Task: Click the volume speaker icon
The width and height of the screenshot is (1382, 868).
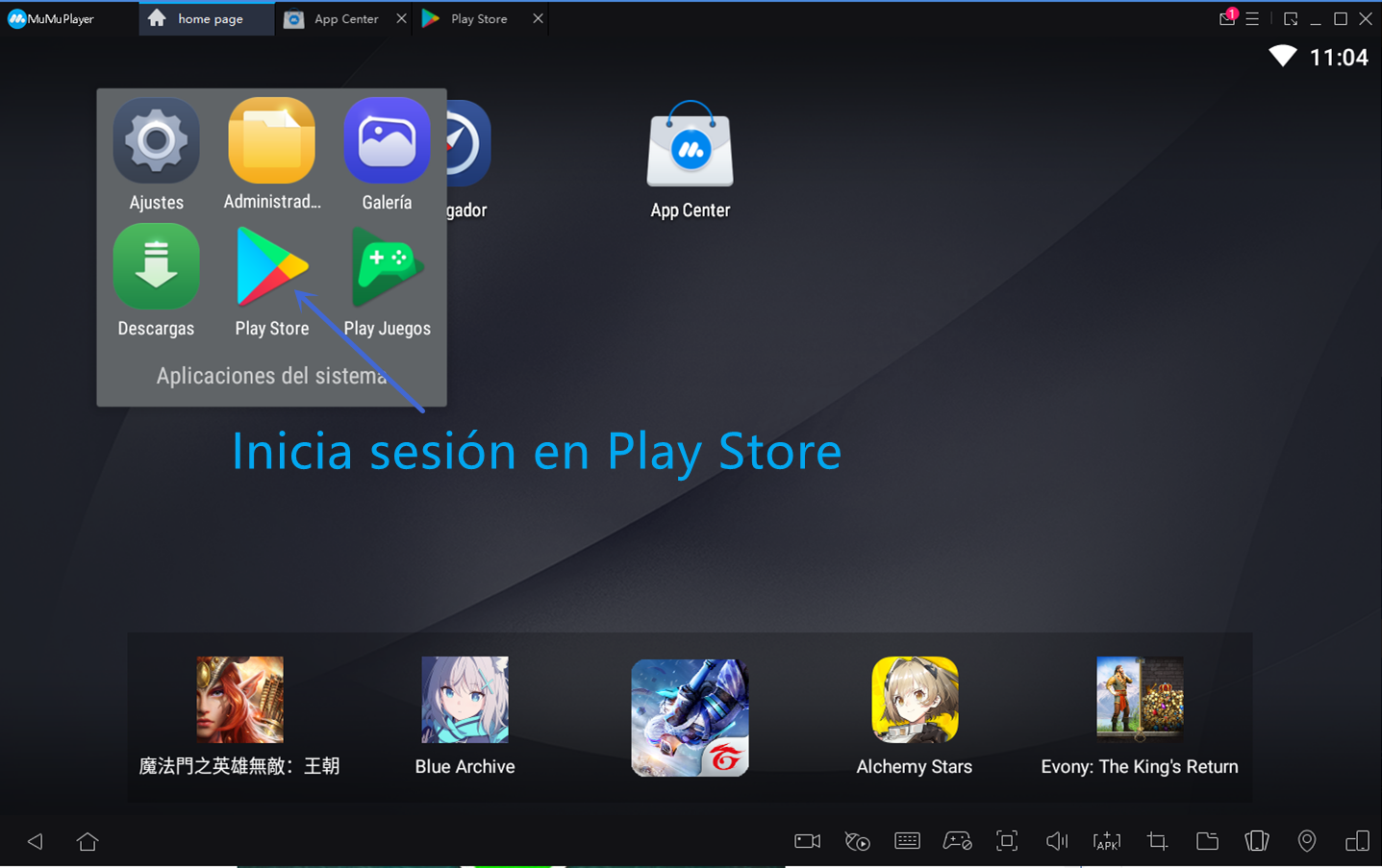Action: (1056, 841)
